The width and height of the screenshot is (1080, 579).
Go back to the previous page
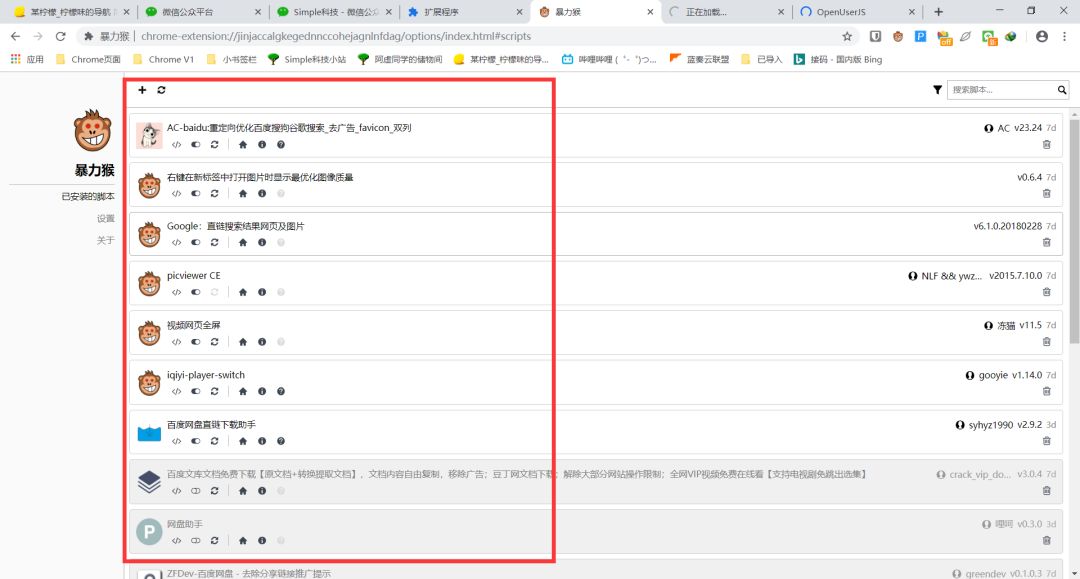(15, 36)
